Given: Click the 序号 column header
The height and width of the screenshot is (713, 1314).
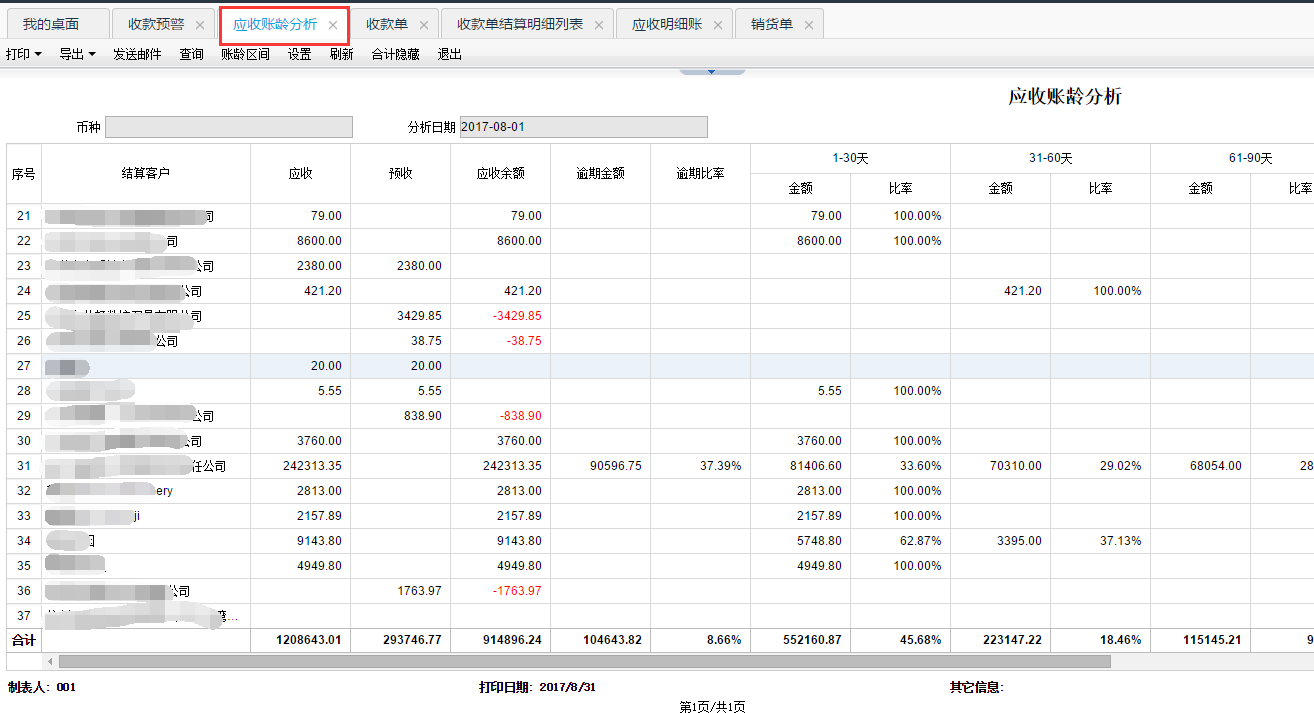Looking at the screenshot, I should (x=24, y=174).
